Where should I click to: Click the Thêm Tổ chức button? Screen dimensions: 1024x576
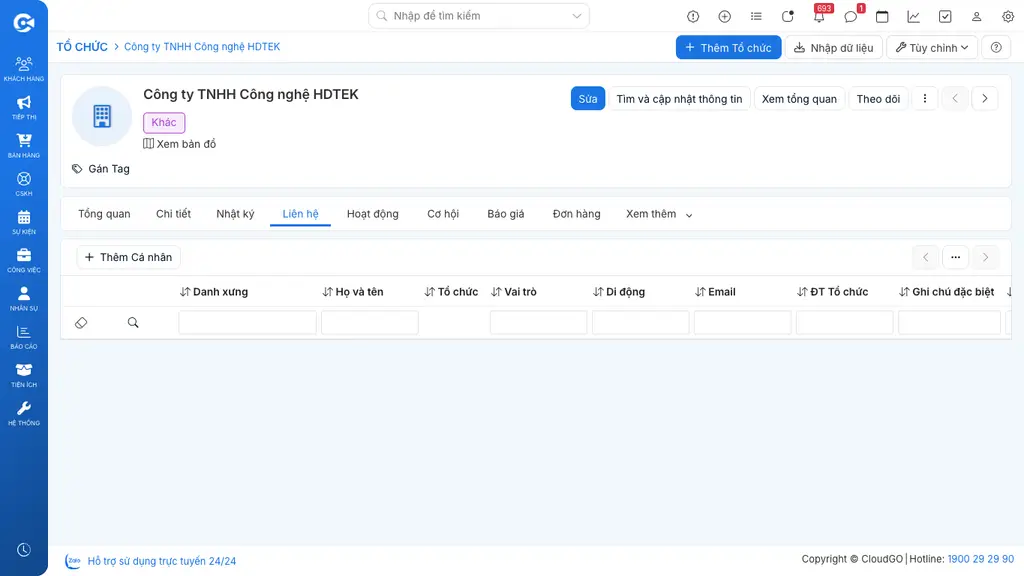tap(728, 47)
